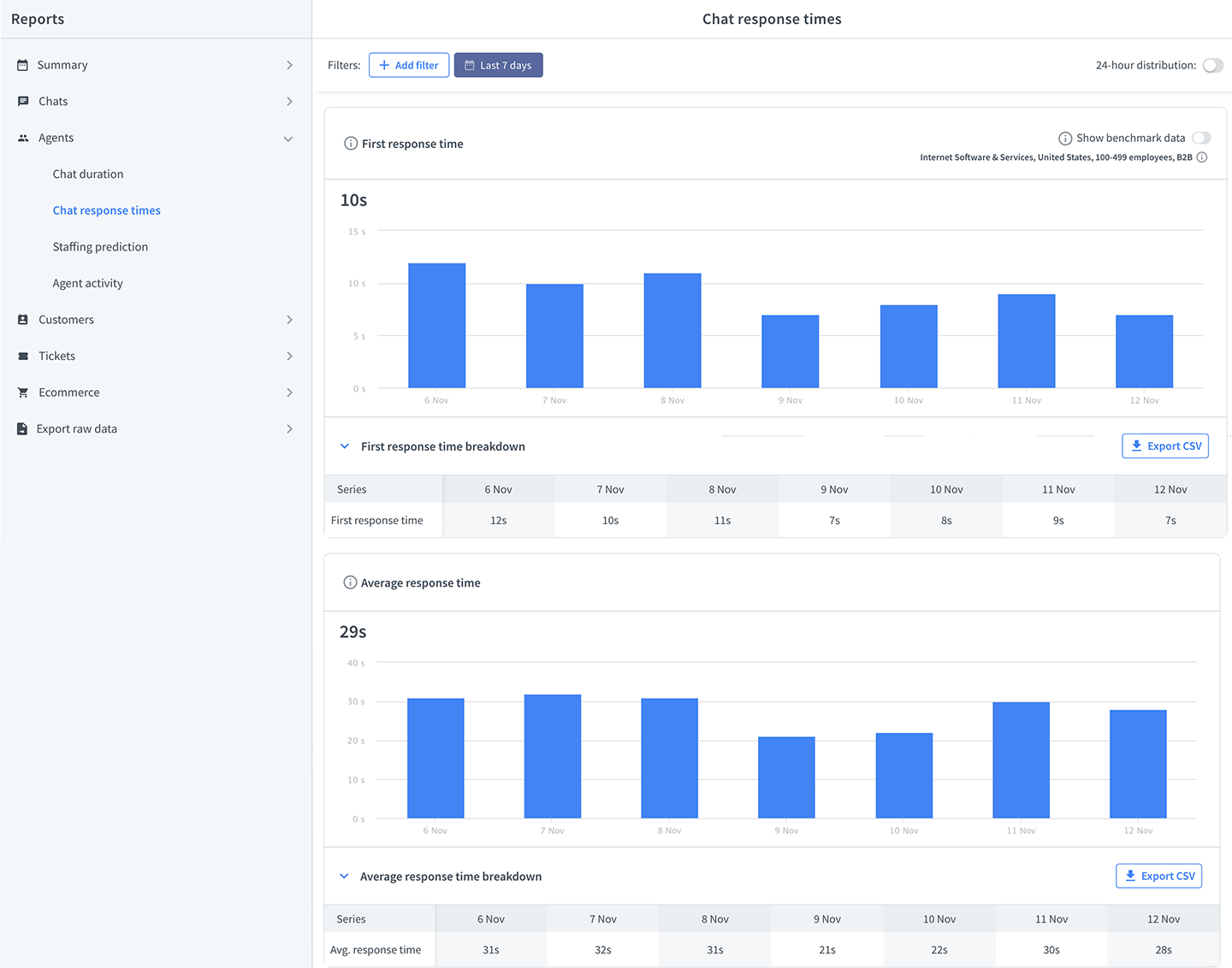The height and width of the screenshot is (968, 1232).
Task: Select Chat response times menu item
Action: point(107,210)
